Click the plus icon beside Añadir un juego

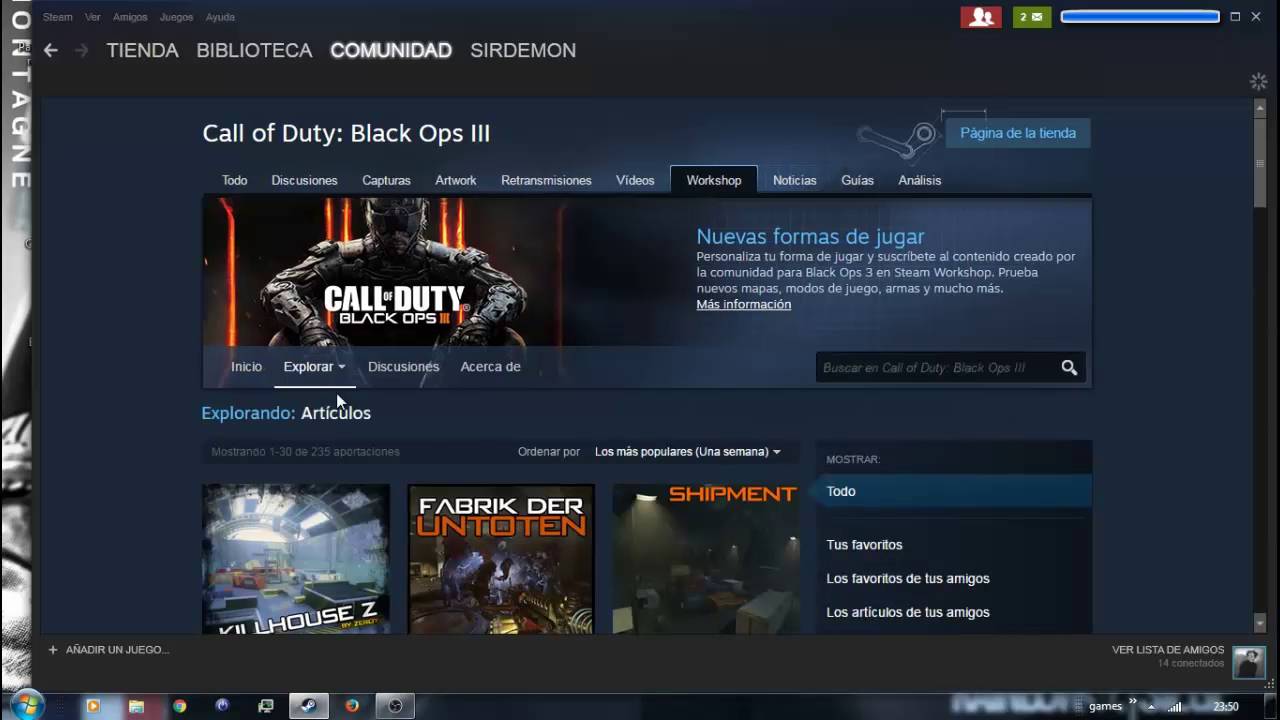53,650
